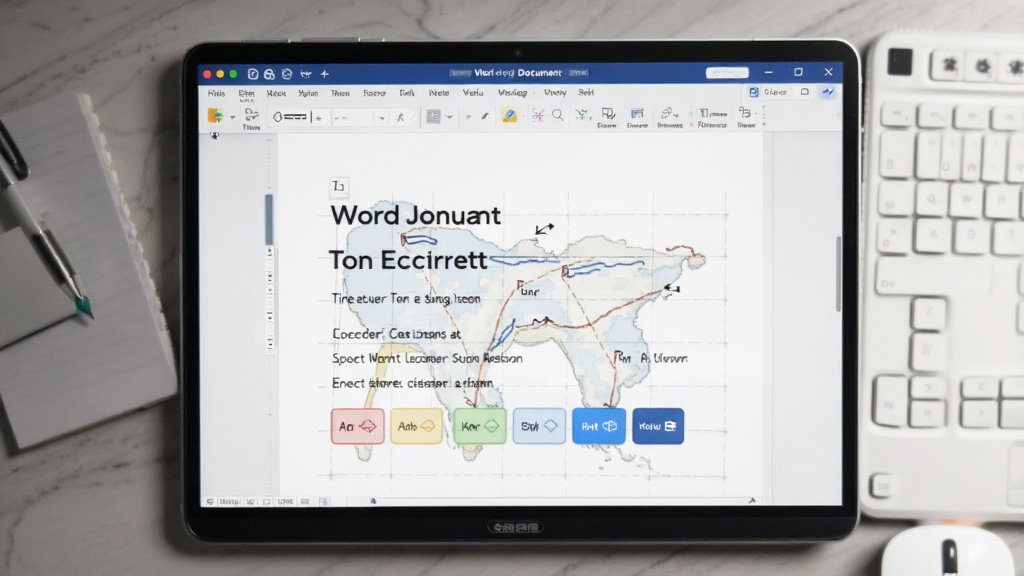Click the magnifying glass search icon in the toolbar

558,116
